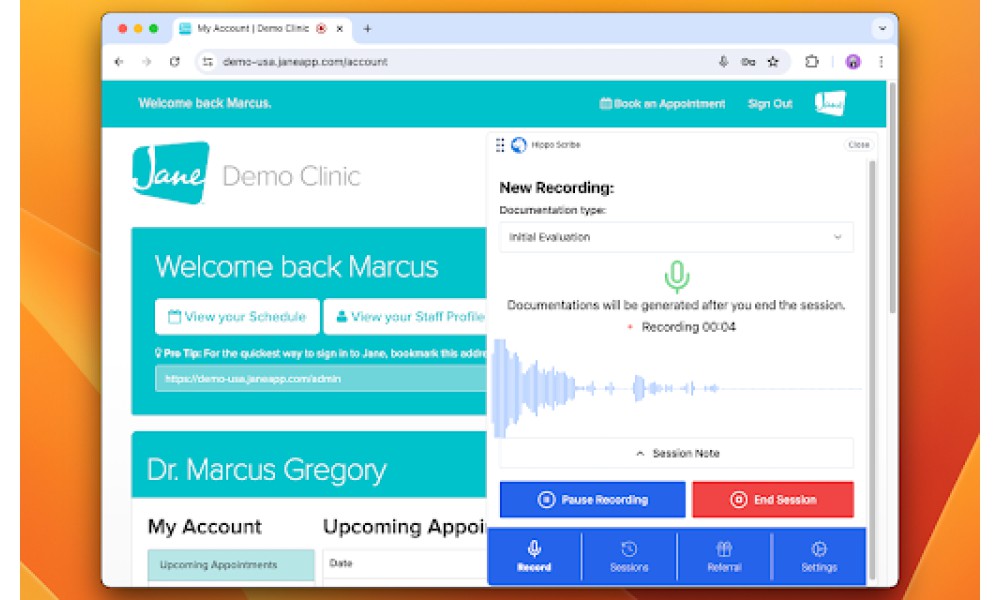Click the red End Session button

tap(772, 499)
